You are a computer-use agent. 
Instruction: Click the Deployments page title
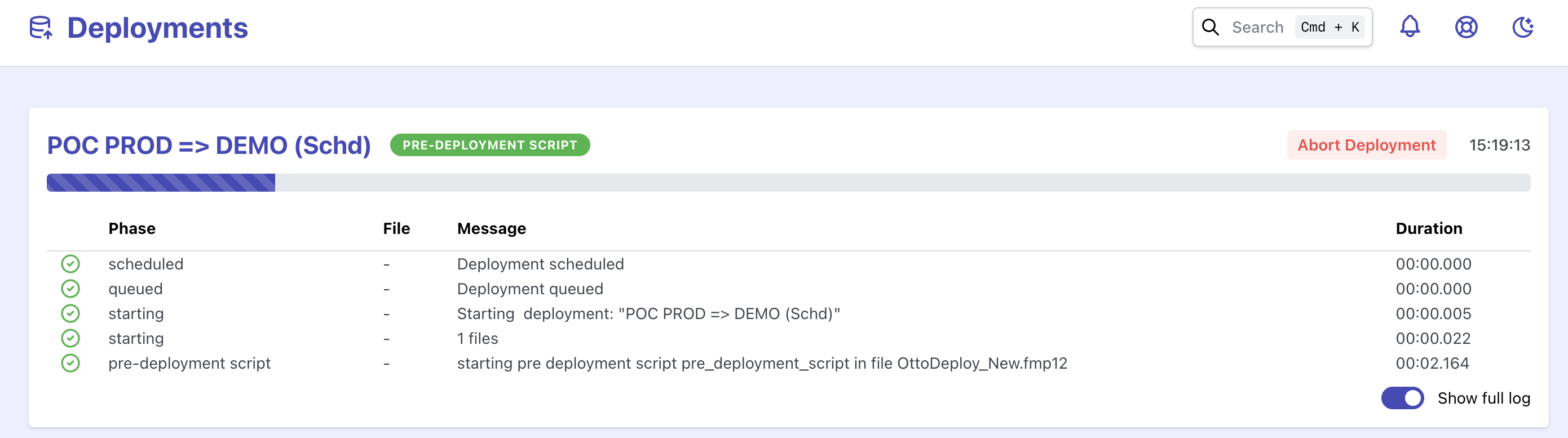157,28
